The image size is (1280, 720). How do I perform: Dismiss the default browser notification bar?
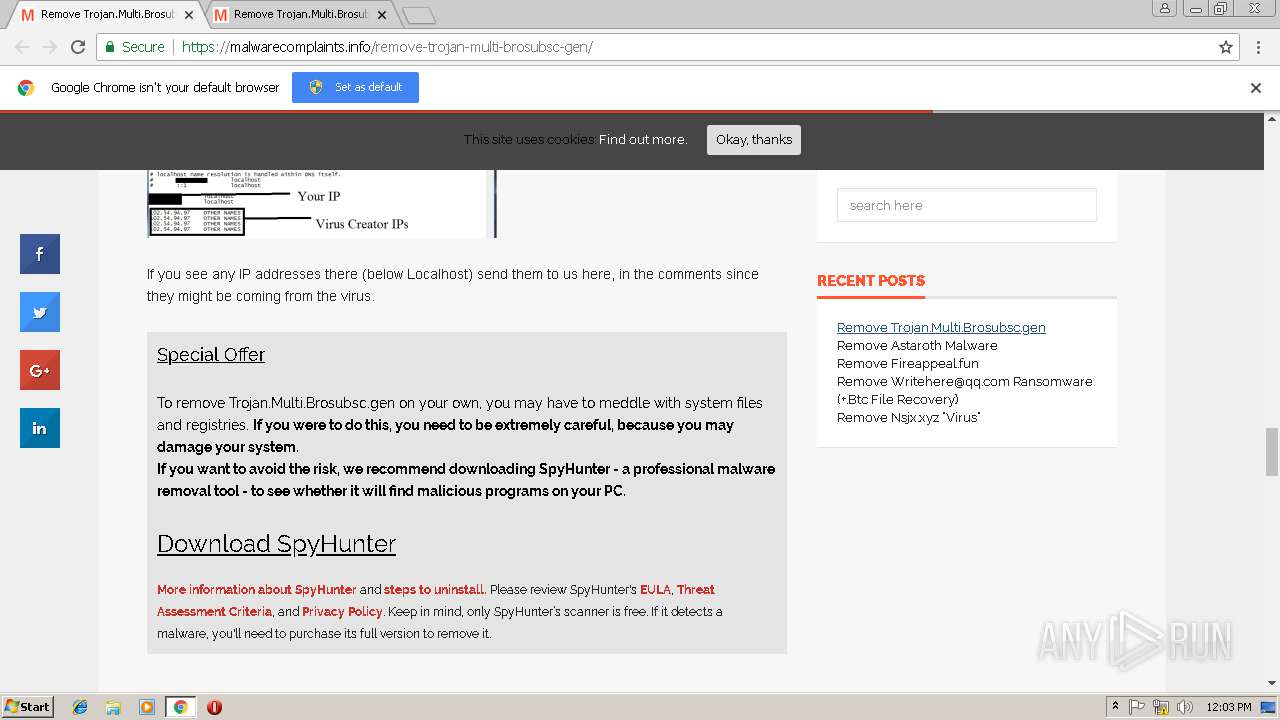click(x=1256, y=88)
